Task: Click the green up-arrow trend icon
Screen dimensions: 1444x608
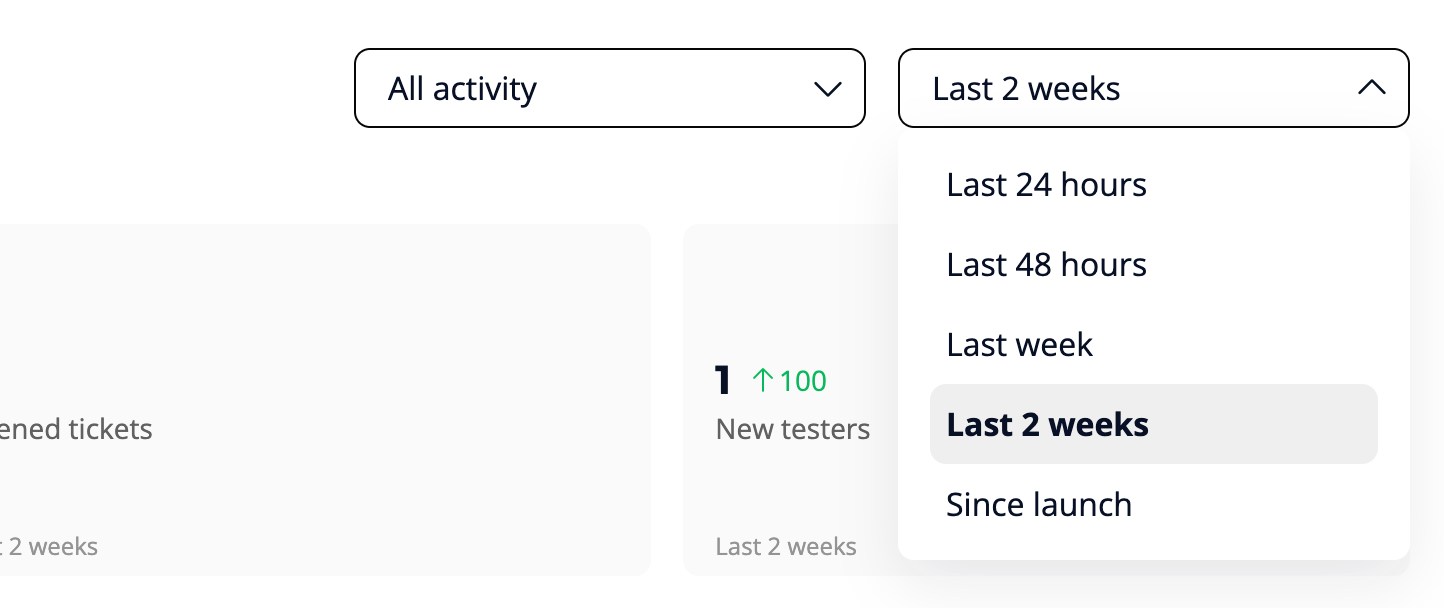Action: pyautogui.click(x=763, y=380)
